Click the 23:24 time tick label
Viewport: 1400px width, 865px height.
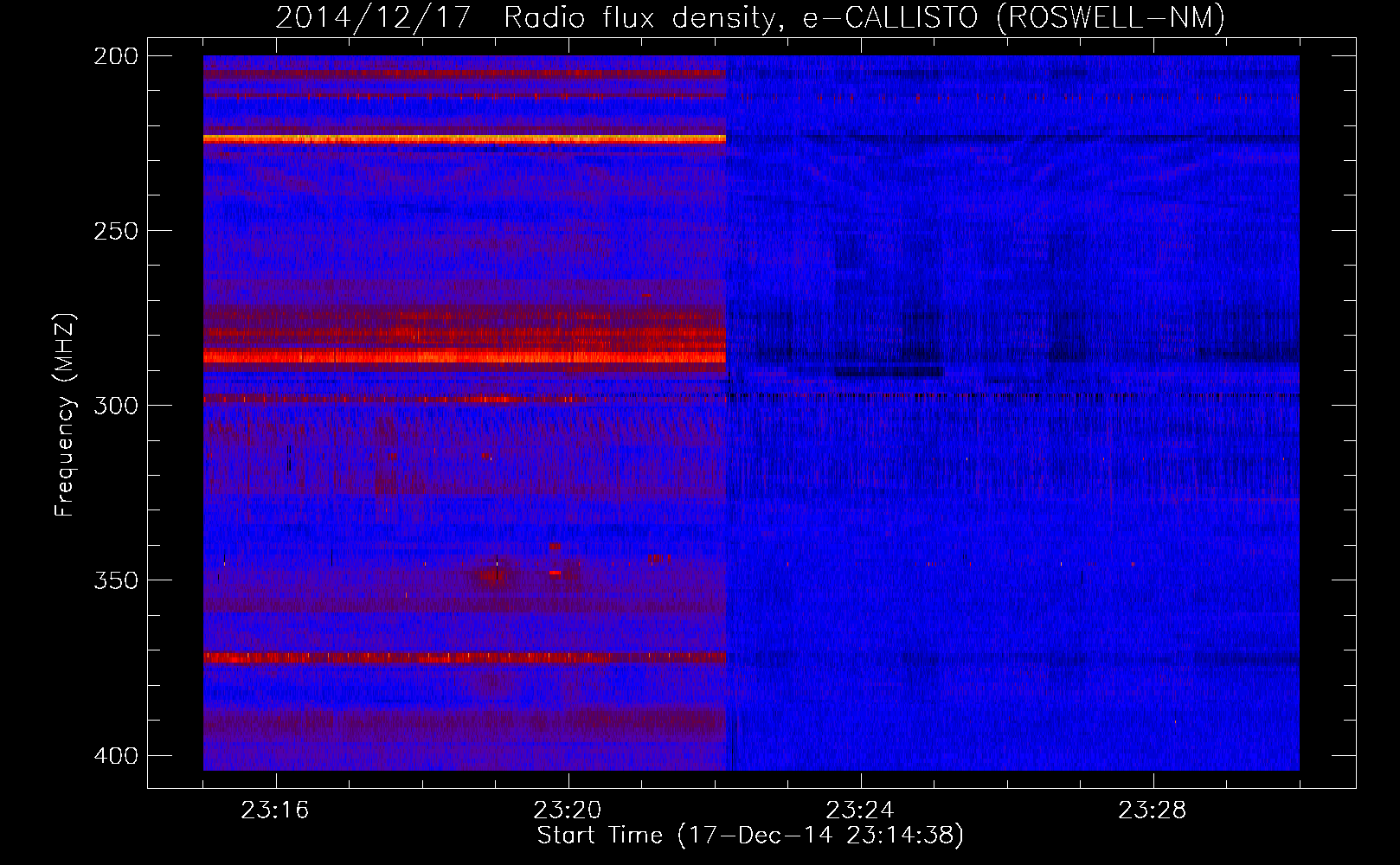[x=859, y=811]
